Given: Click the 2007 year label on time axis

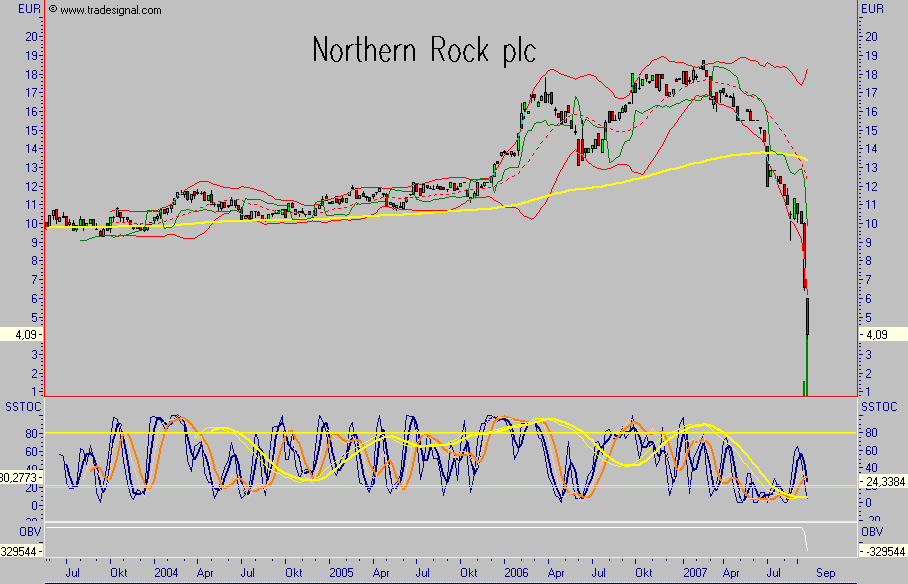Looking at the screenshot, I should tap(694, 572).
